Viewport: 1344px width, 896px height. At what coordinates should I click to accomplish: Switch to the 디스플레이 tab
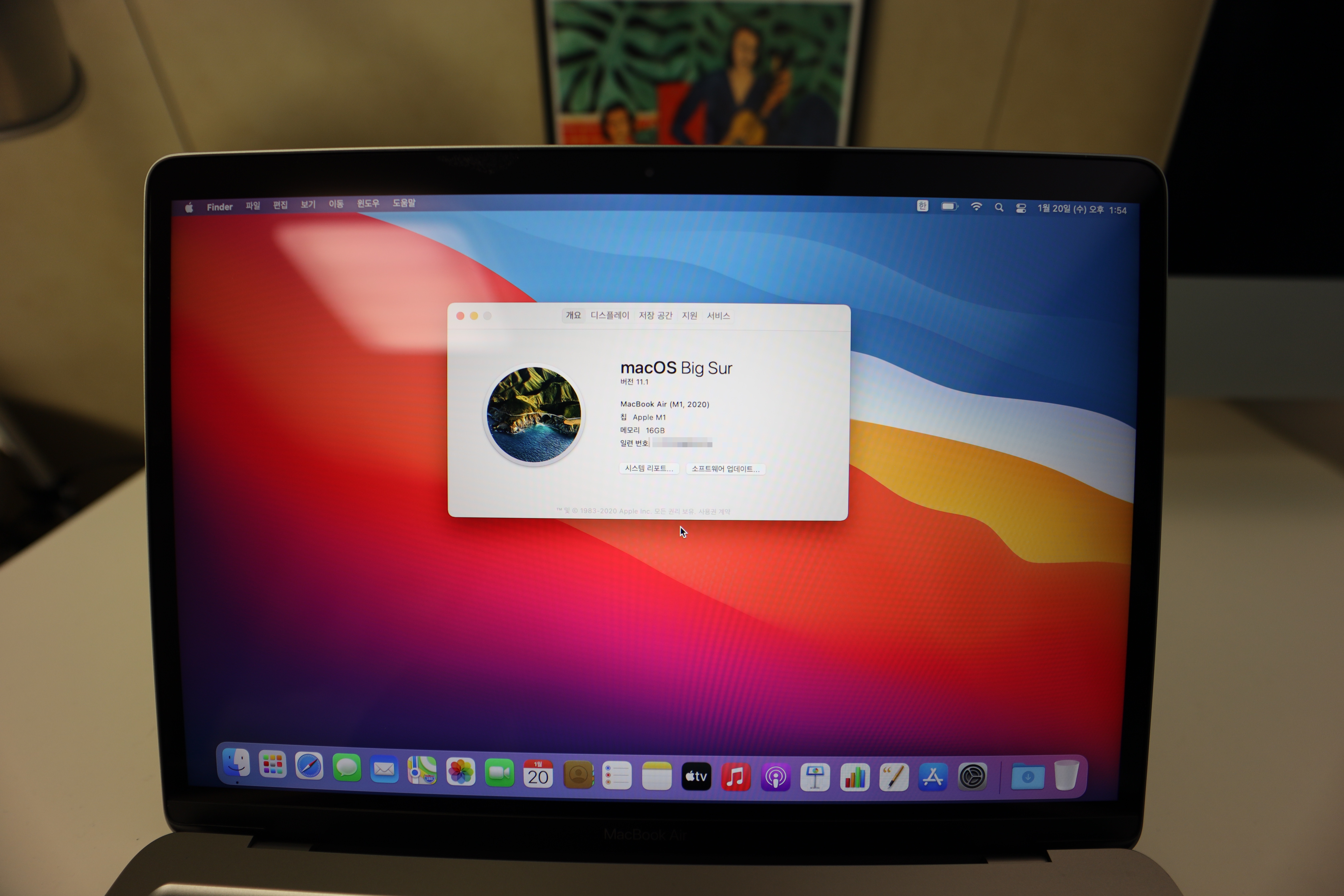tap(610, 315)
